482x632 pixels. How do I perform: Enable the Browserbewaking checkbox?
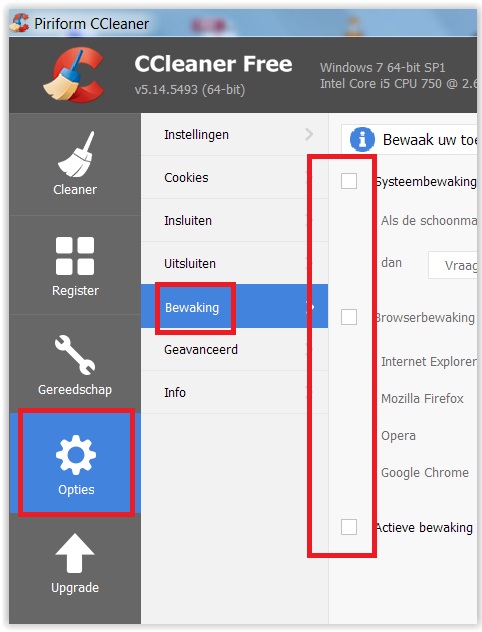349,317
